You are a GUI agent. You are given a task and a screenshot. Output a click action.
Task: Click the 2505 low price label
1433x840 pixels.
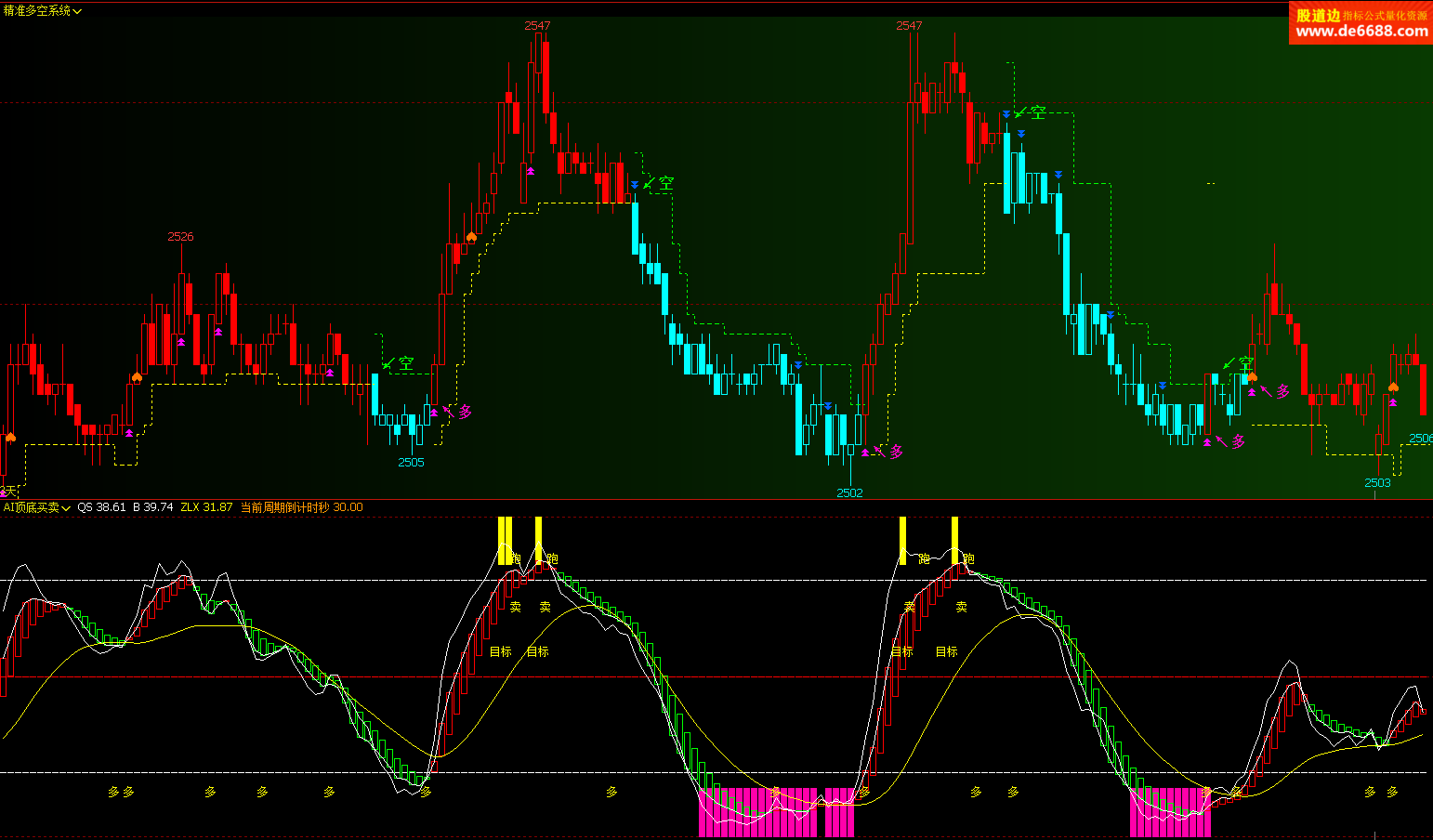tap(411, 463)
